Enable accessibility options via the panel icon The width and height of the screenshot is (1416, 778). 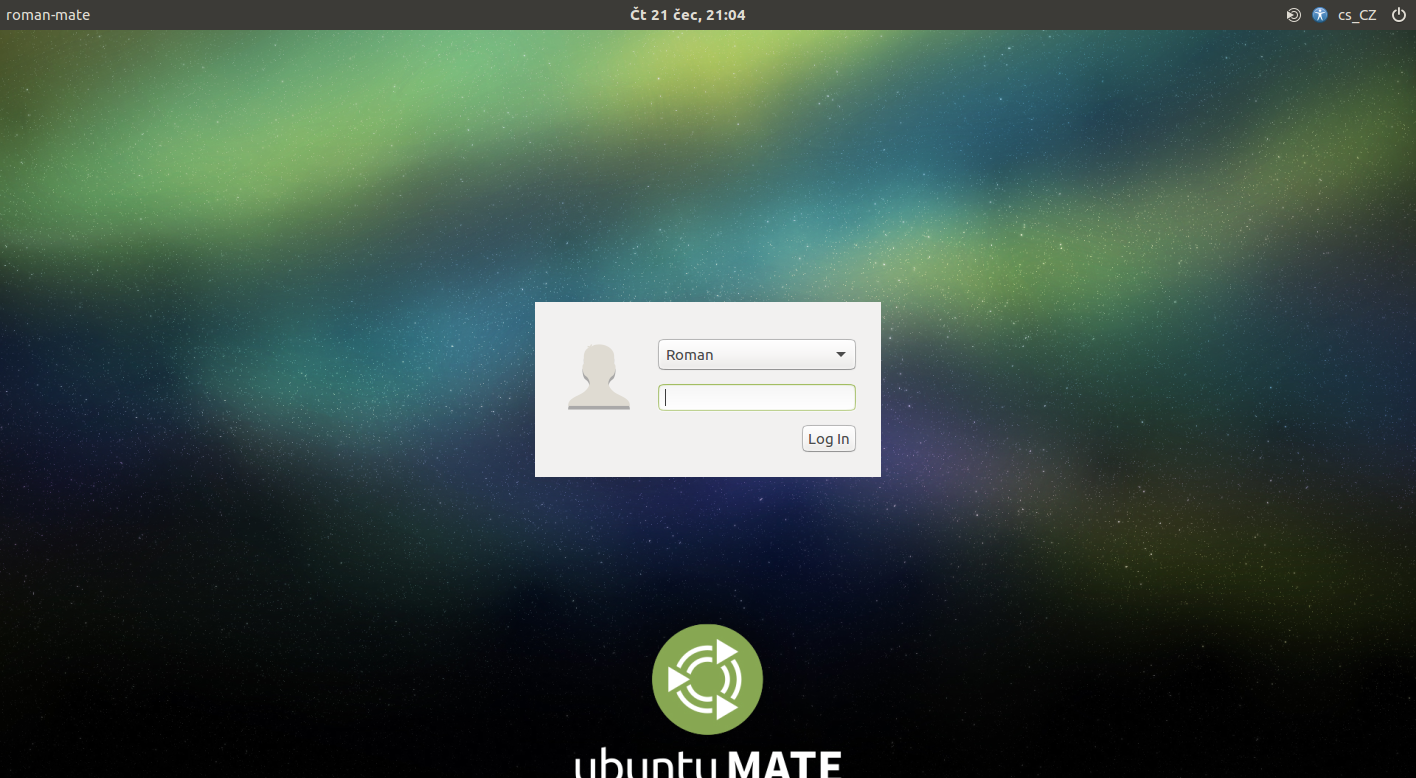point(1319,15)
